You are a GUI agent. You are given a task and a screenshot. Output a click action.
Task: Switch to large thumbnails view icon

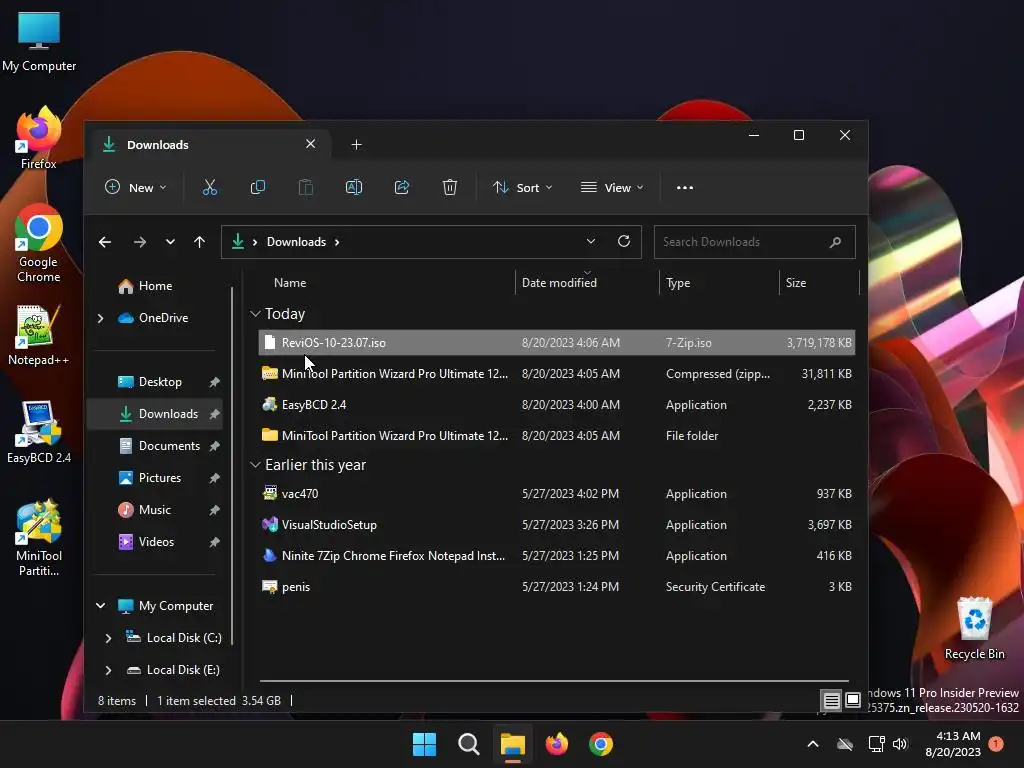(852, 701)
